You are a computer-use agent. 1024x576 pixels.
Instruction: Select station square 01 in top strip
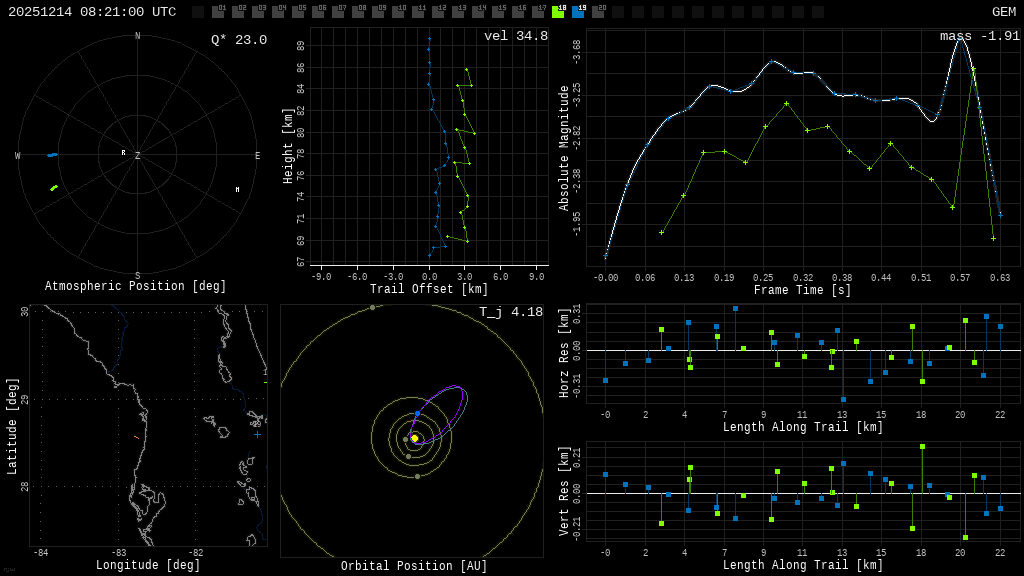(217, 12)
